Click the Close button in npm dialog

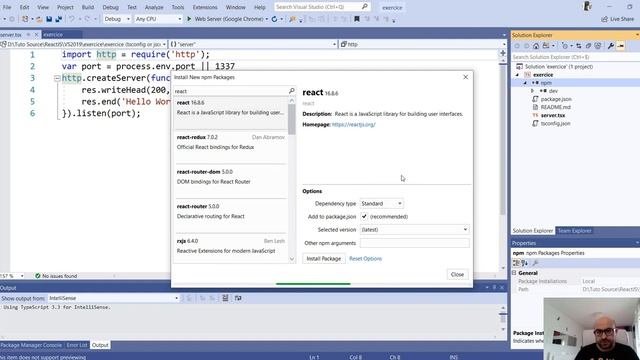pyautogui.click(x=457, y=274)
